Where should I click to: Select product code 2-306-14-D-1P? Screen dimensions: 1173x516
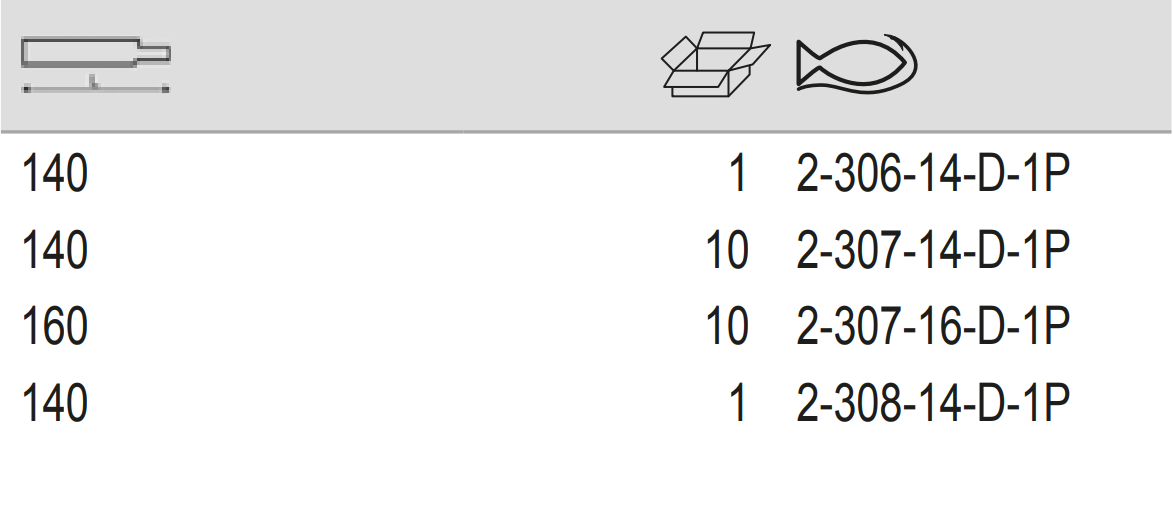pos(932,175)
